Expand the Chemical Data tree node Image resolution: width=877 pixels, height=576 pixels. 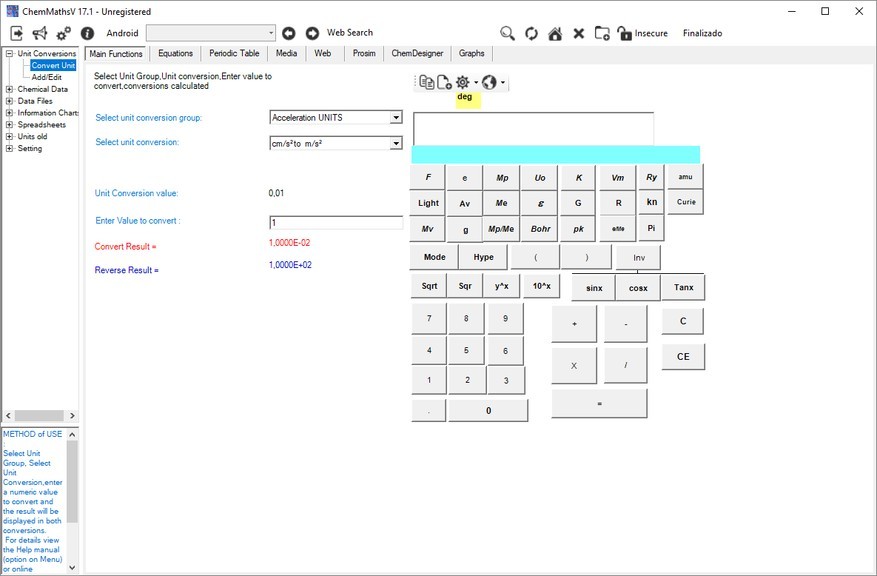[x=9, y=89]
